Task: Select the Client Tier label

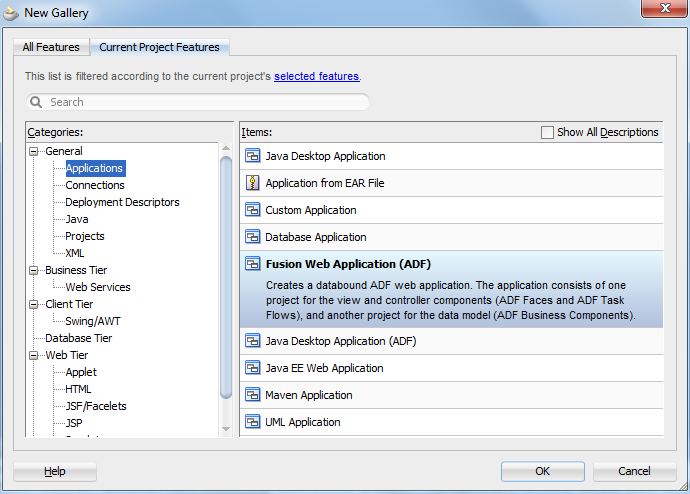Action: pos(69,304)
